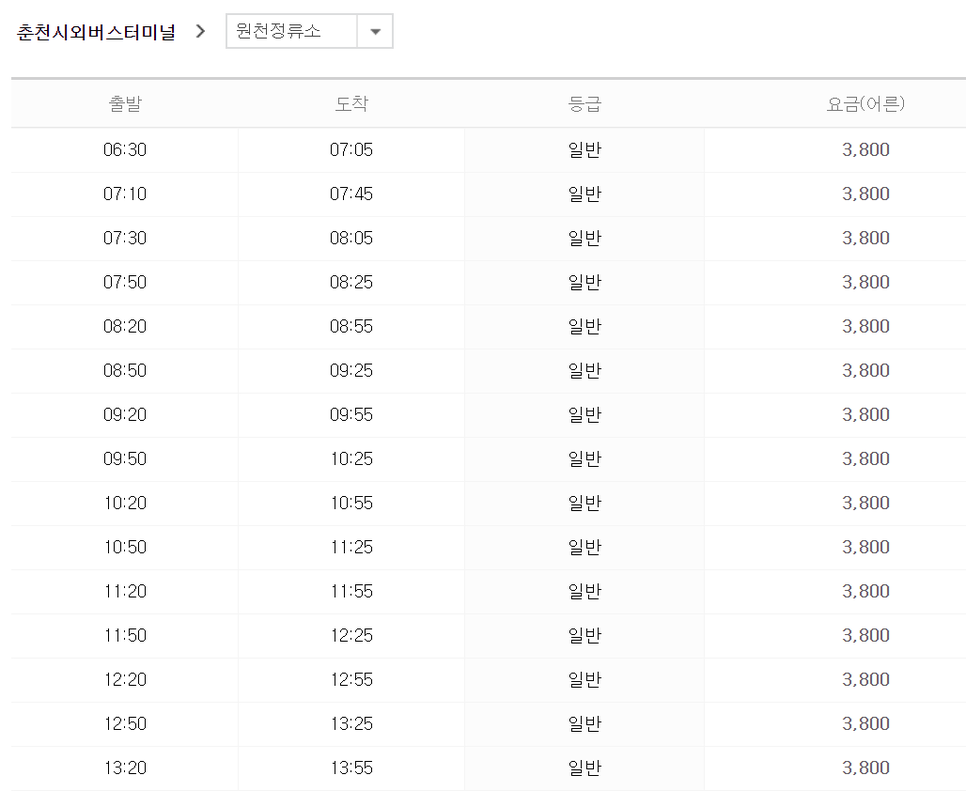Click the 08:25 arrival time
Screen dimensions: 966x791
pyautogui.click(x=351, y=282)
